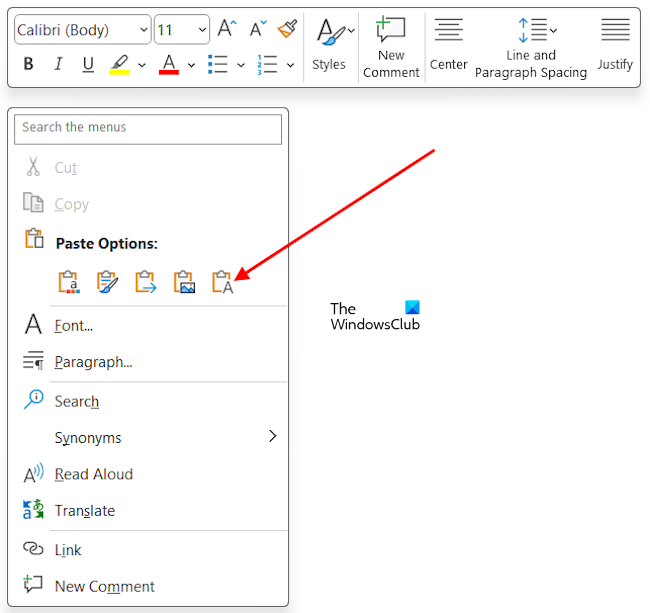The height and width of the screenshot is (613, 650).
Task: Click New Comment in mini toolbar
Action: pos(391,47)
